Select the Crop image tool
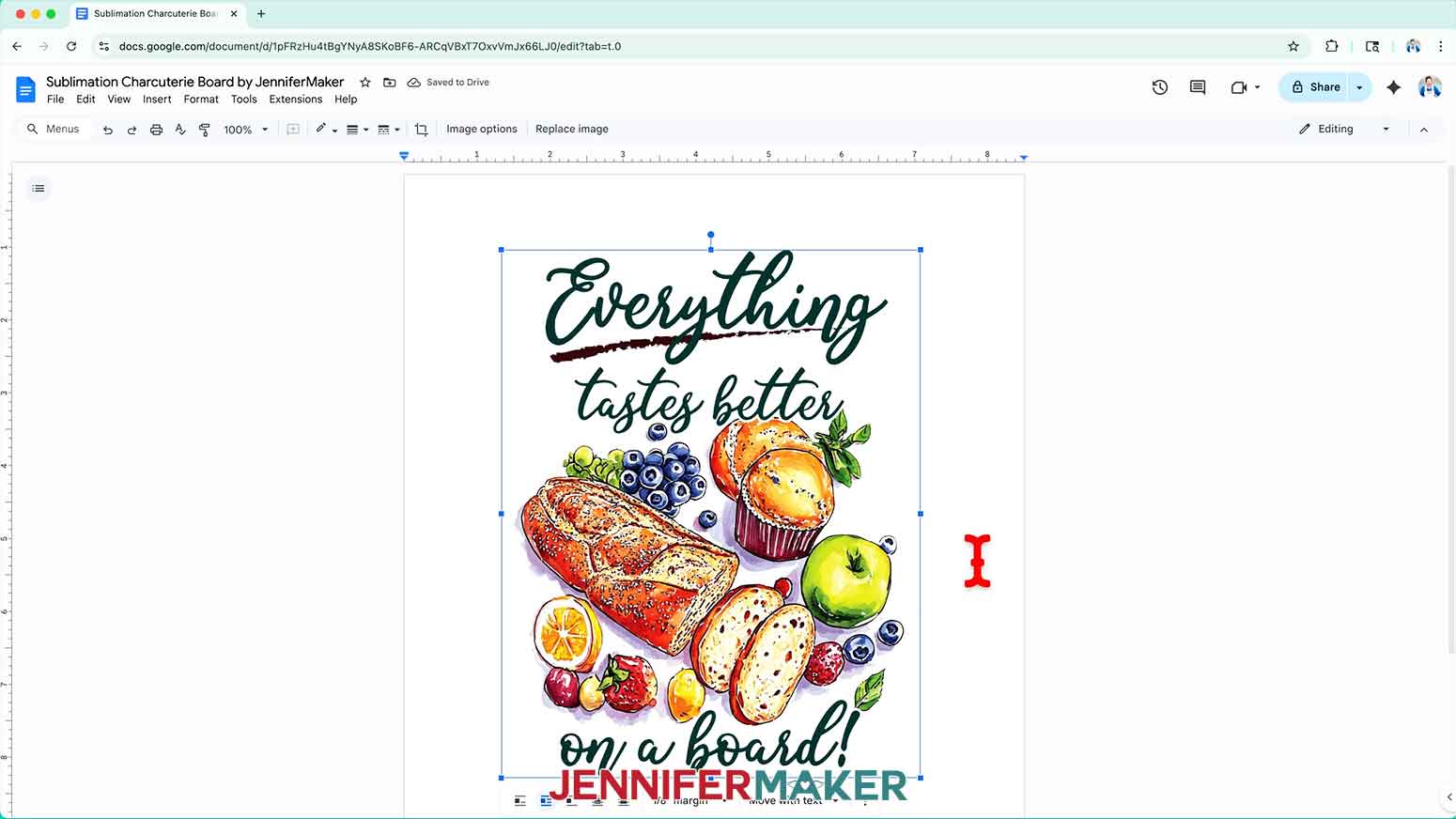The height and width of the screenshot is (819, 1456). (421, 130)
